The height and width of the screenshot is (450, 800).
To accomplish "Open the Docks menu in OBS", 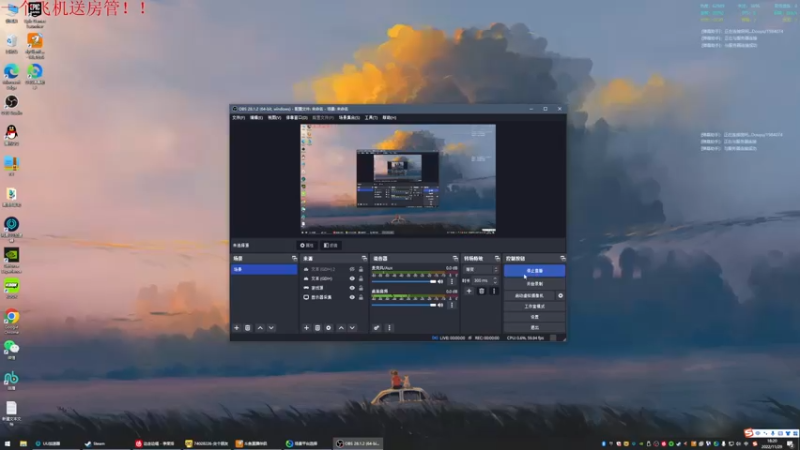I will 296,117.
